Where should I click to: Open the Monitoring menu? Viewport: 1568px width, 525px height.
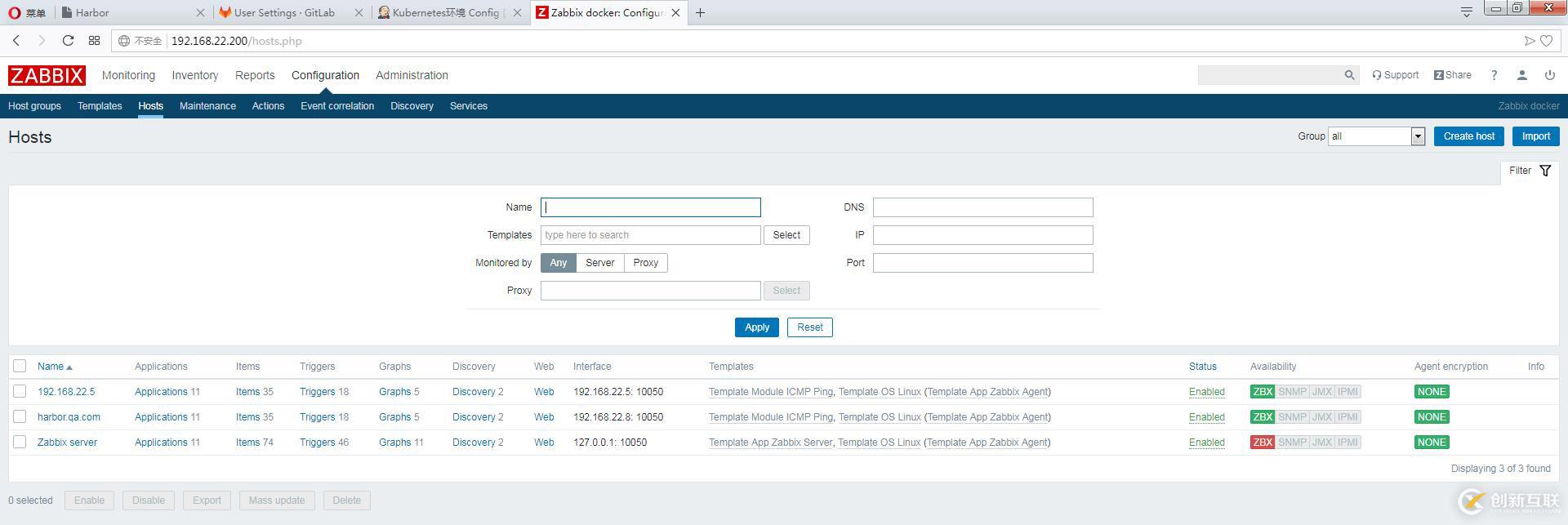[x=128, y=75]
